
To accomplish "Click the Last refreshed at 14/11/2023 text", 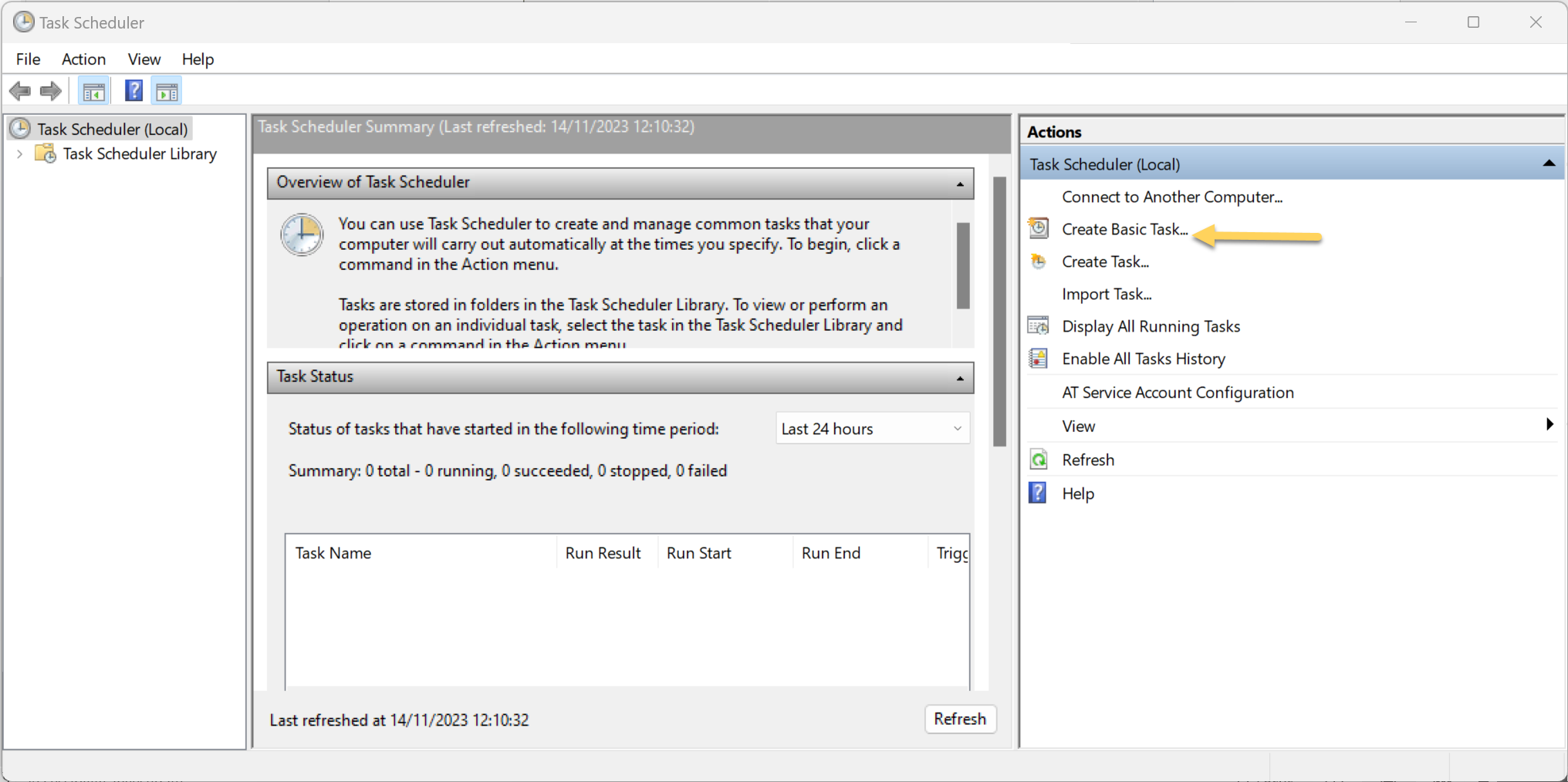I will pos(399,720).
